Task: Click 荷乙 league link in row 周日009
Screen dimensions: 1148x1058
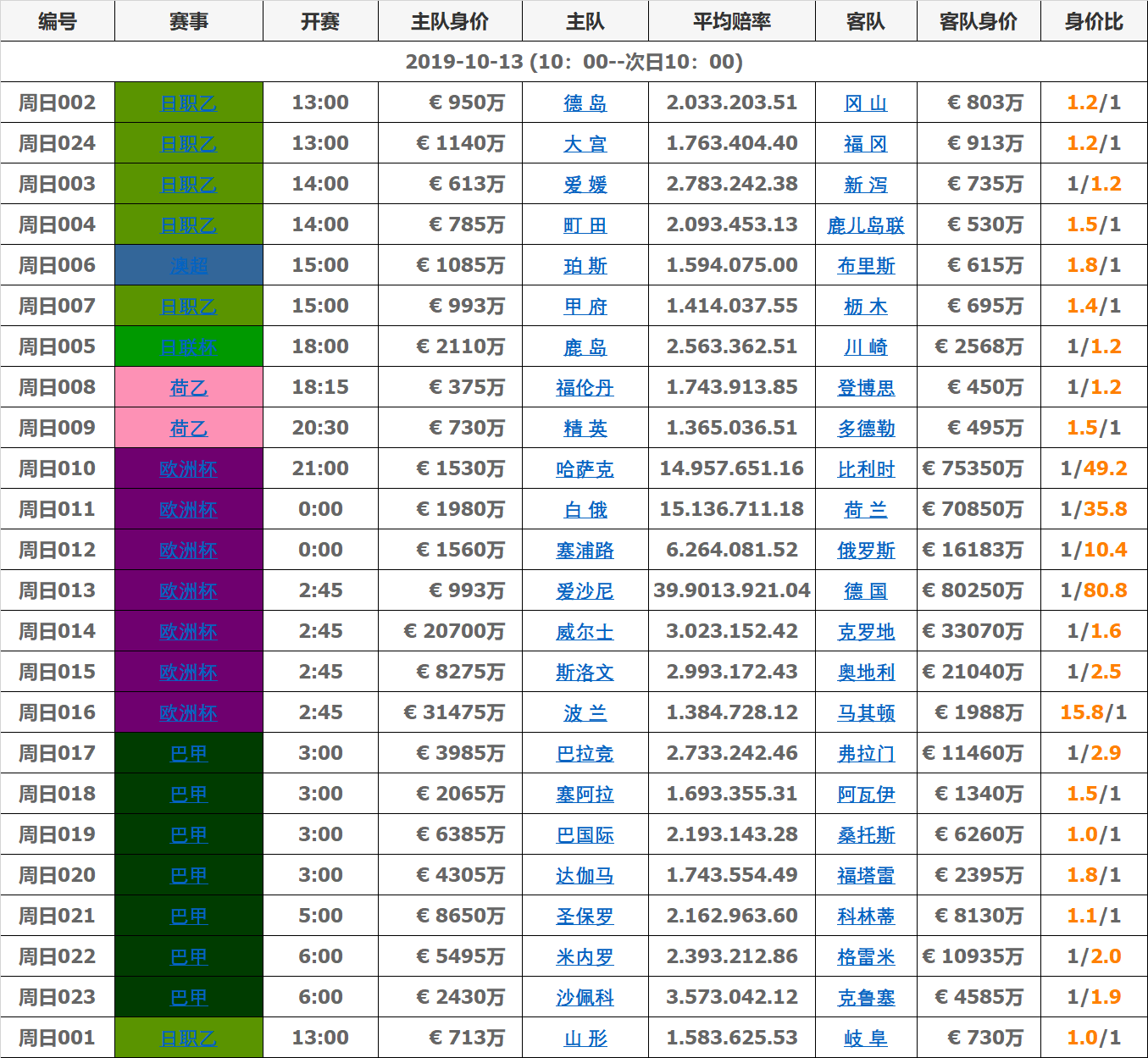Action: point(189,429)
